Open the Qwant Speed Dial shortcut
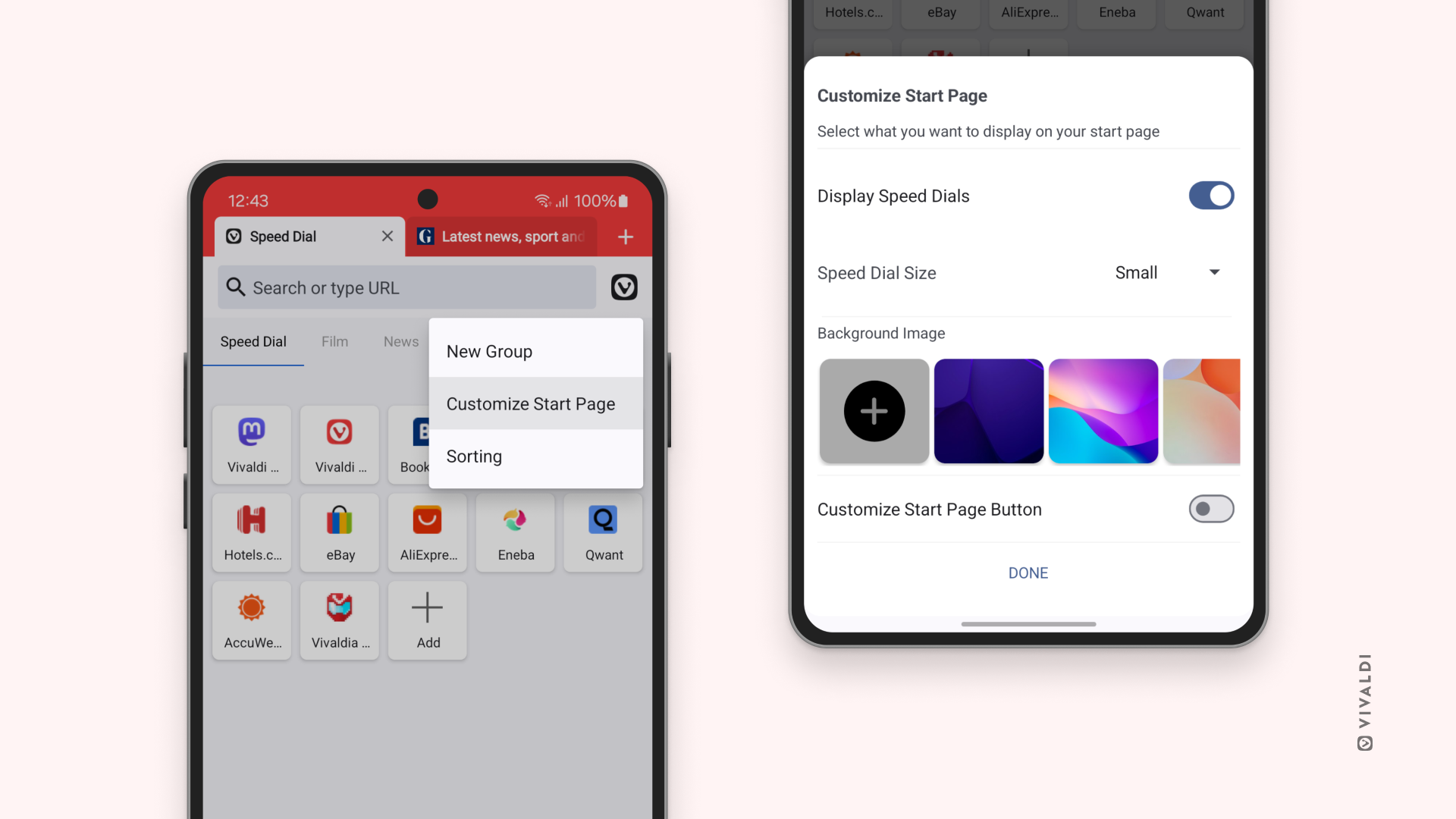Image resolution: width=1456 pixels, height=819 pixels. [x=604, y=531]
